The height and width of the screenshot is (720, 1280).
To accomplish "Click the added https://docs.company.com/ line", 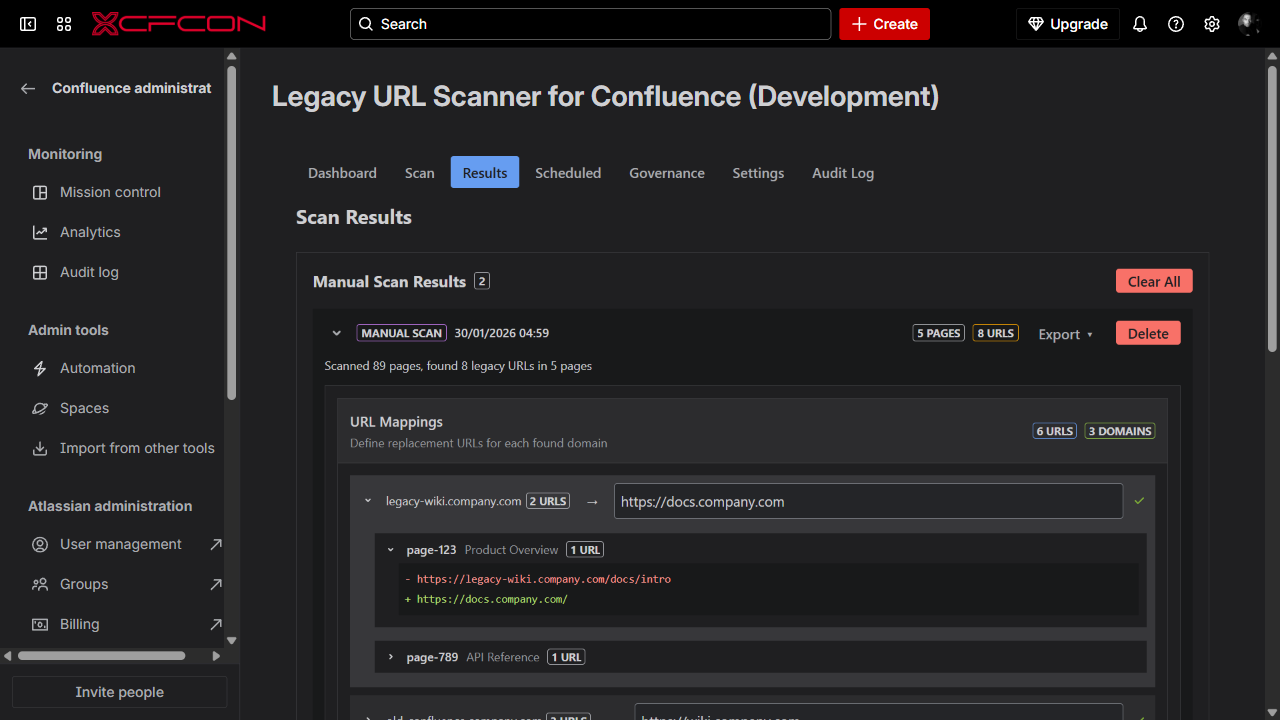I will (492, 599).
